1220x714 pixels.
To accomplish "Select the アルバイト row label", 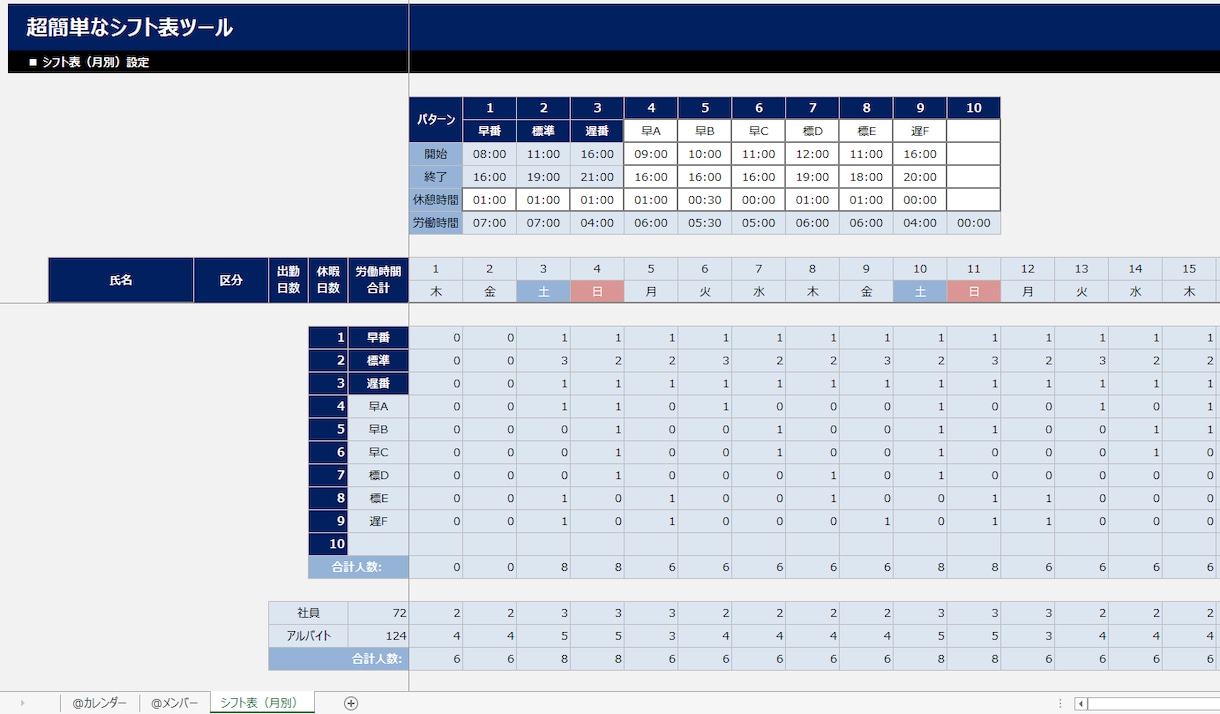I will 309,635.
